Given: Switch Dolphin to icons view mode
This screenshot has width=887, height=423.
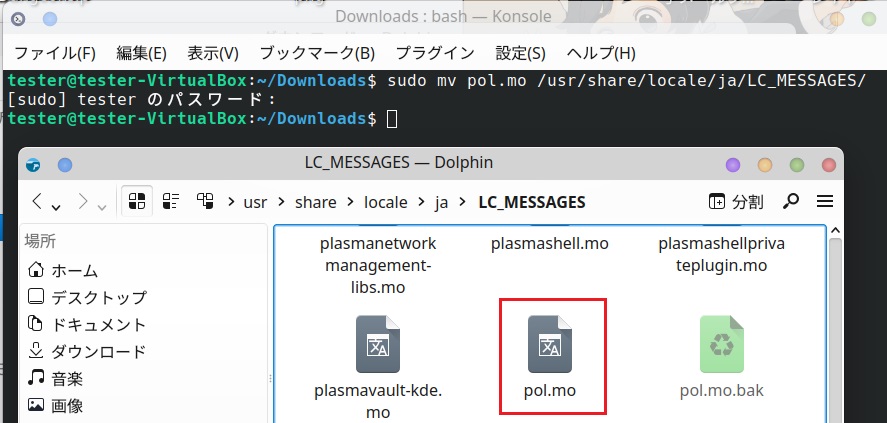Looking at the screenshot, I should [x=137, y=201].
